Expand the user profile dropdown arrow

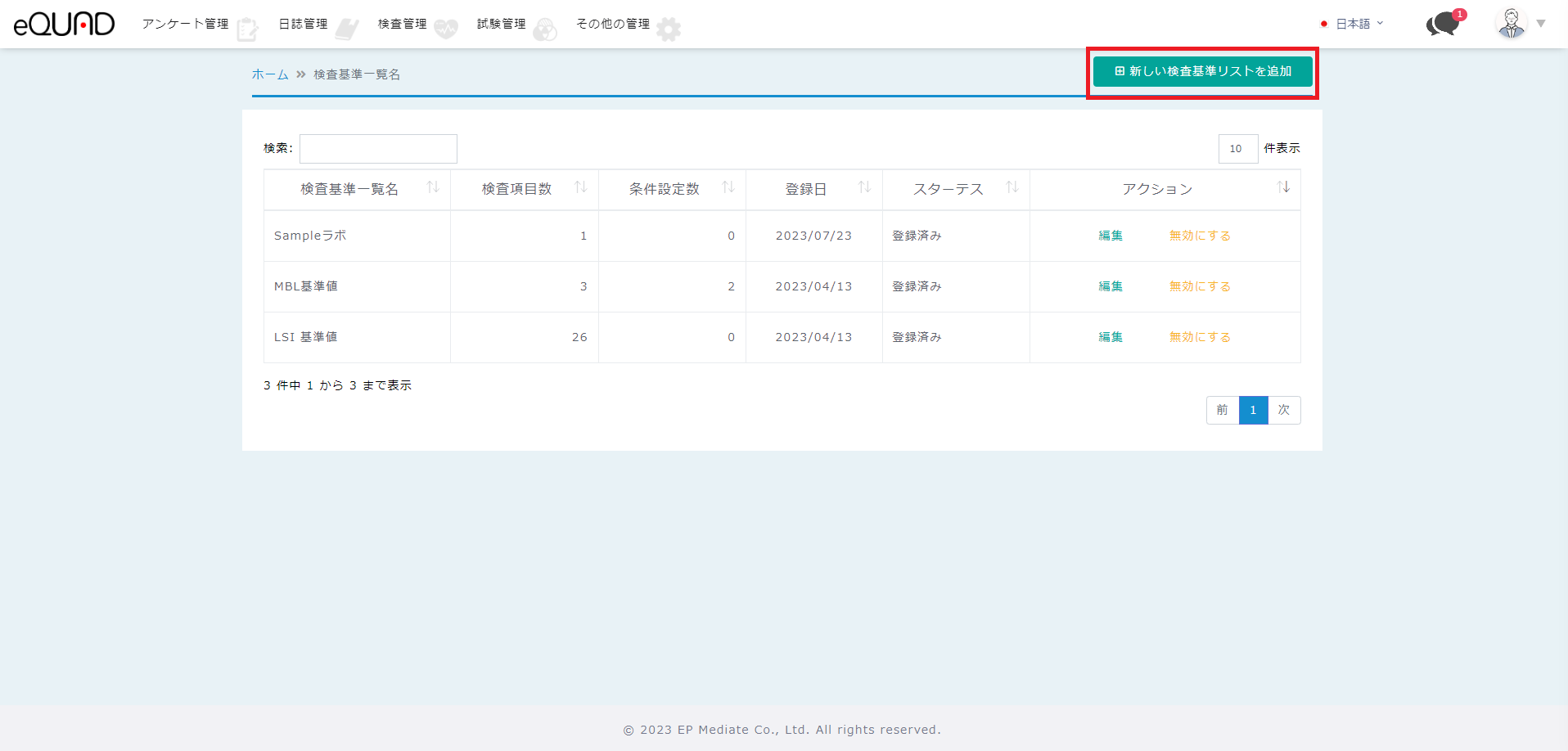pos(1541,24)
